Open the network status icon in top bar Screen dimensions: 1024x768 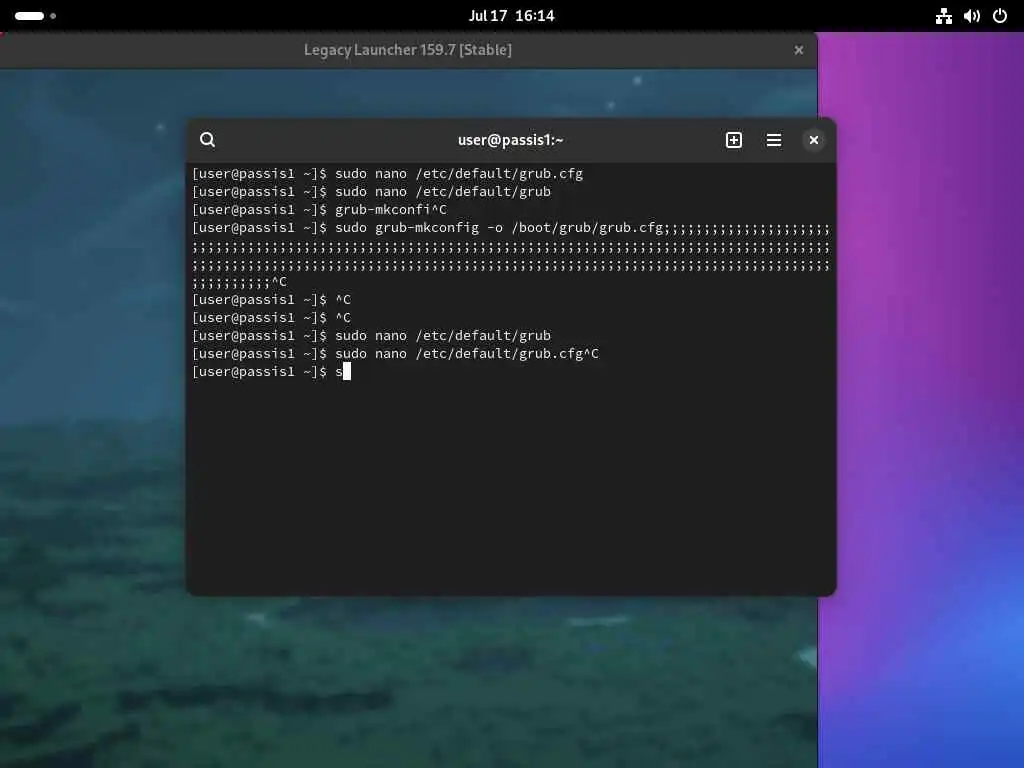click(944, 16)
